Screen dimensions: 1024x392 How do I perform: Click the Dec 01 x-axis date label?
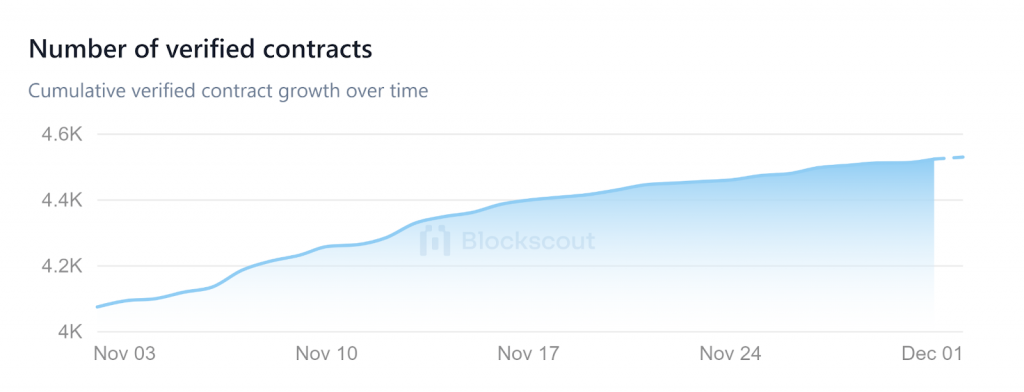[x=932, y=354]
